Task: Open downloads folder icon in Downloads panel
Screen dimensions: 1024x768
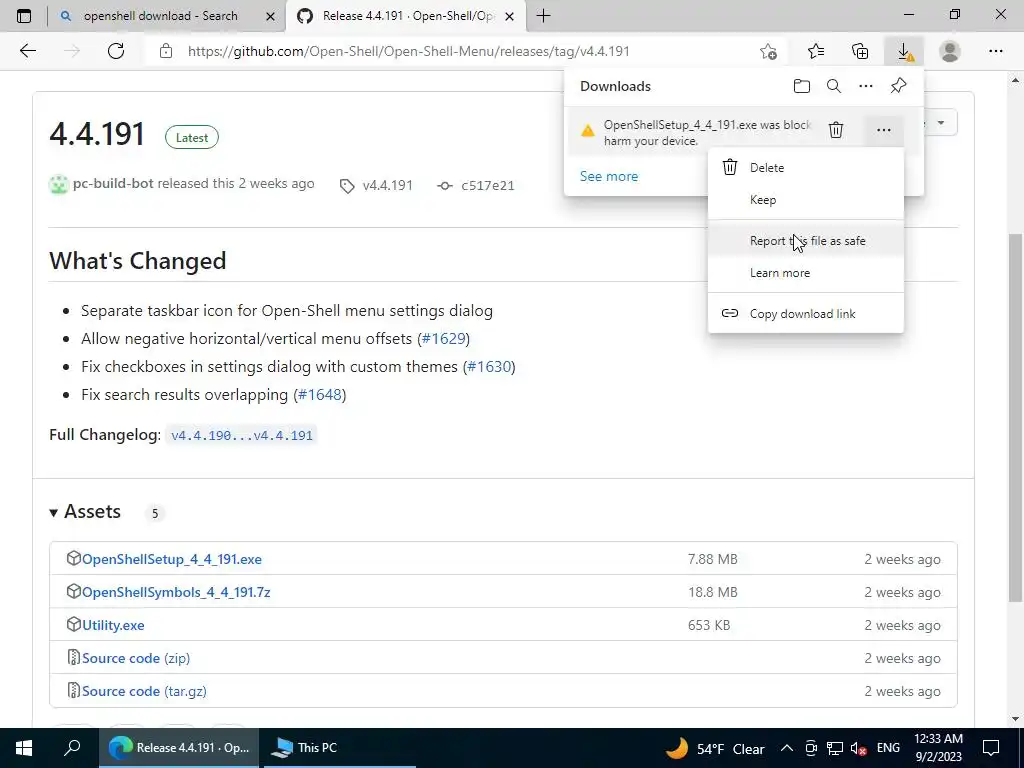Action: point(802,86)
